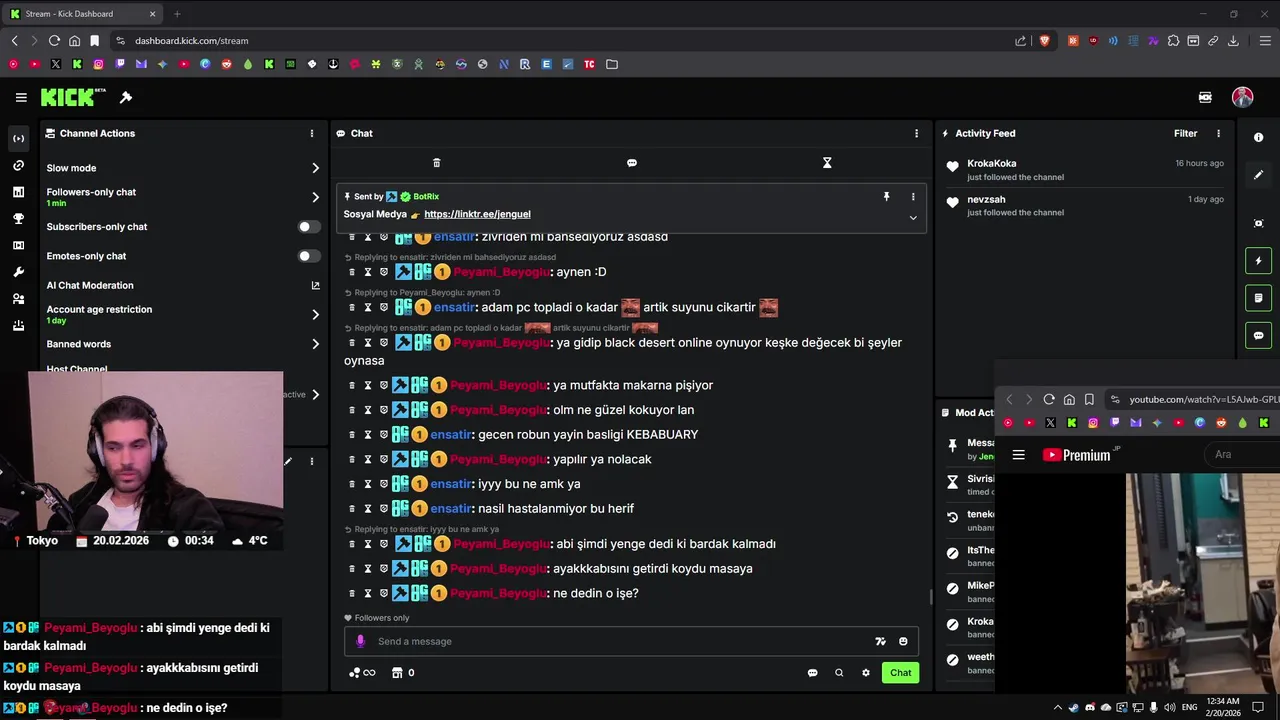Open the link icon in the left sidebar
The image size is (1280, 720).
click(18, 165)
